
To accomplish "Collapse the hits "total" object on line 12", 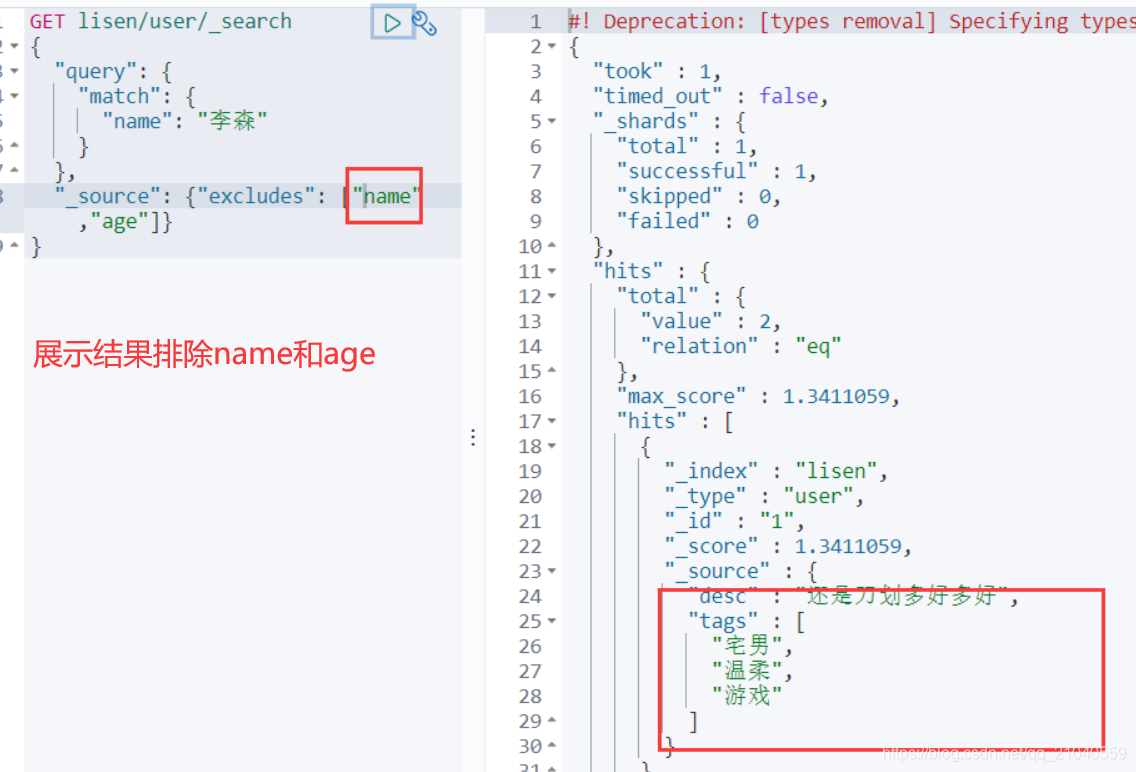I will pyautogui.click(x=552, y=296).
